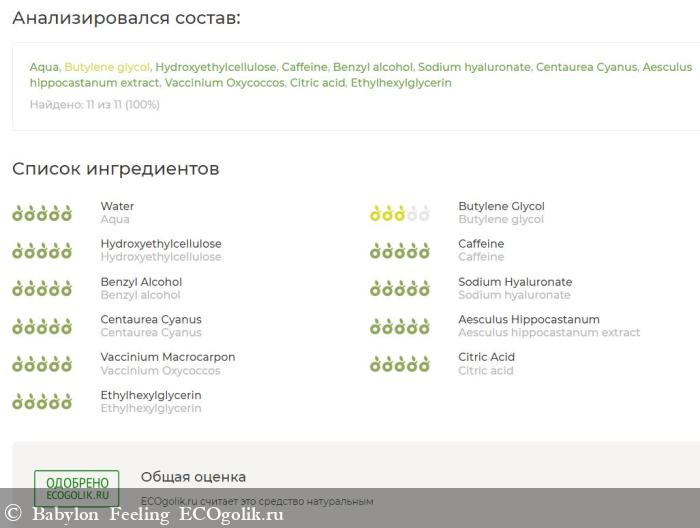The image size is (700, 528).
Task: Click the rating icons for Sodium Hyaluronate
Action: (400, 289)
